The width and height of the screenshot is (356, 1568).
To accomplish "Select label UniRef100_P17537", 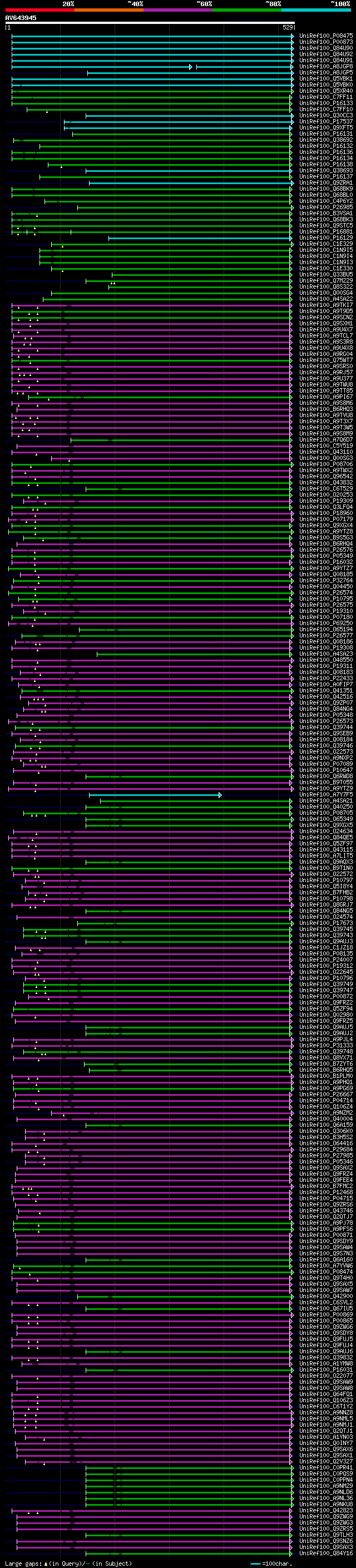I will [326, 121].
